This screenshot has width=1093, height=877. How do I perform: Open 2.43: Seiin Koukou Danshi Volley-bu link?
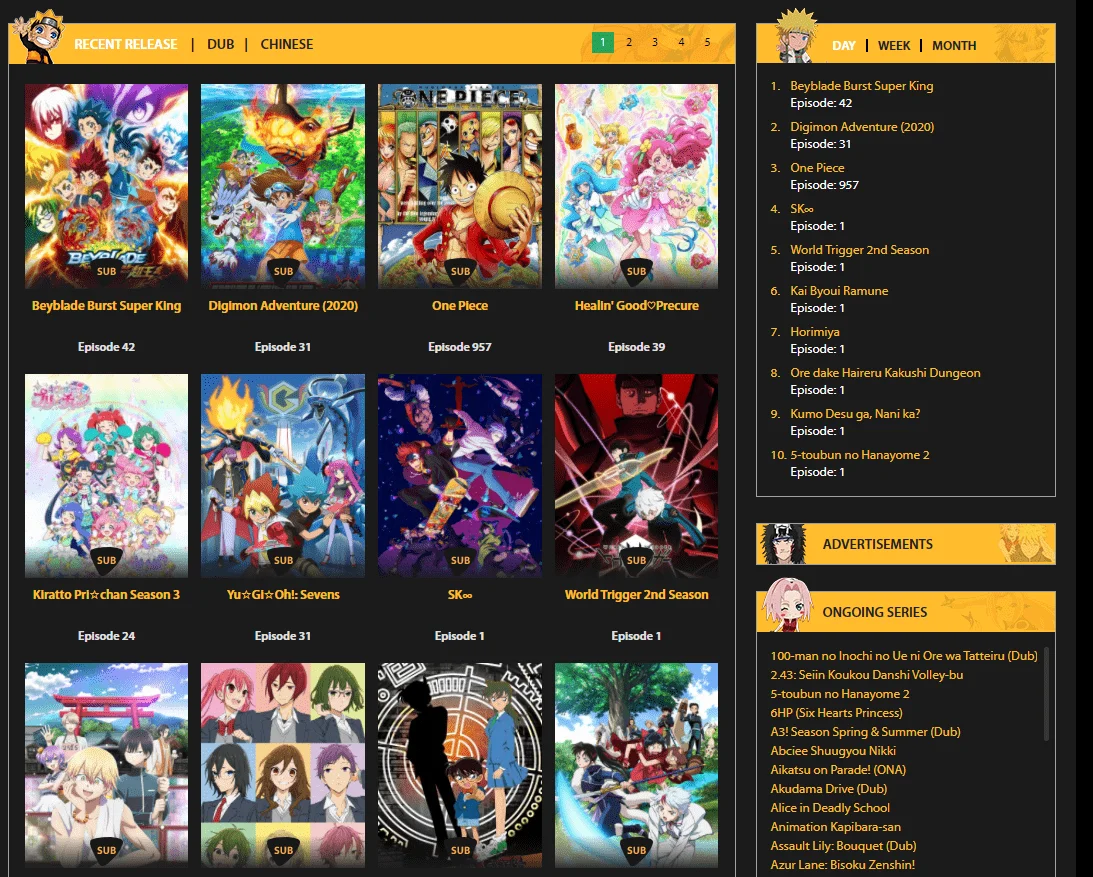(x=867, y=675)
